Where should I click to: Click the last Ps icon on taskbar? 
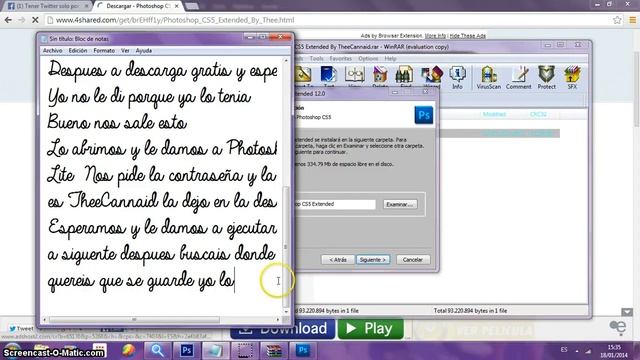coord(303,350)
